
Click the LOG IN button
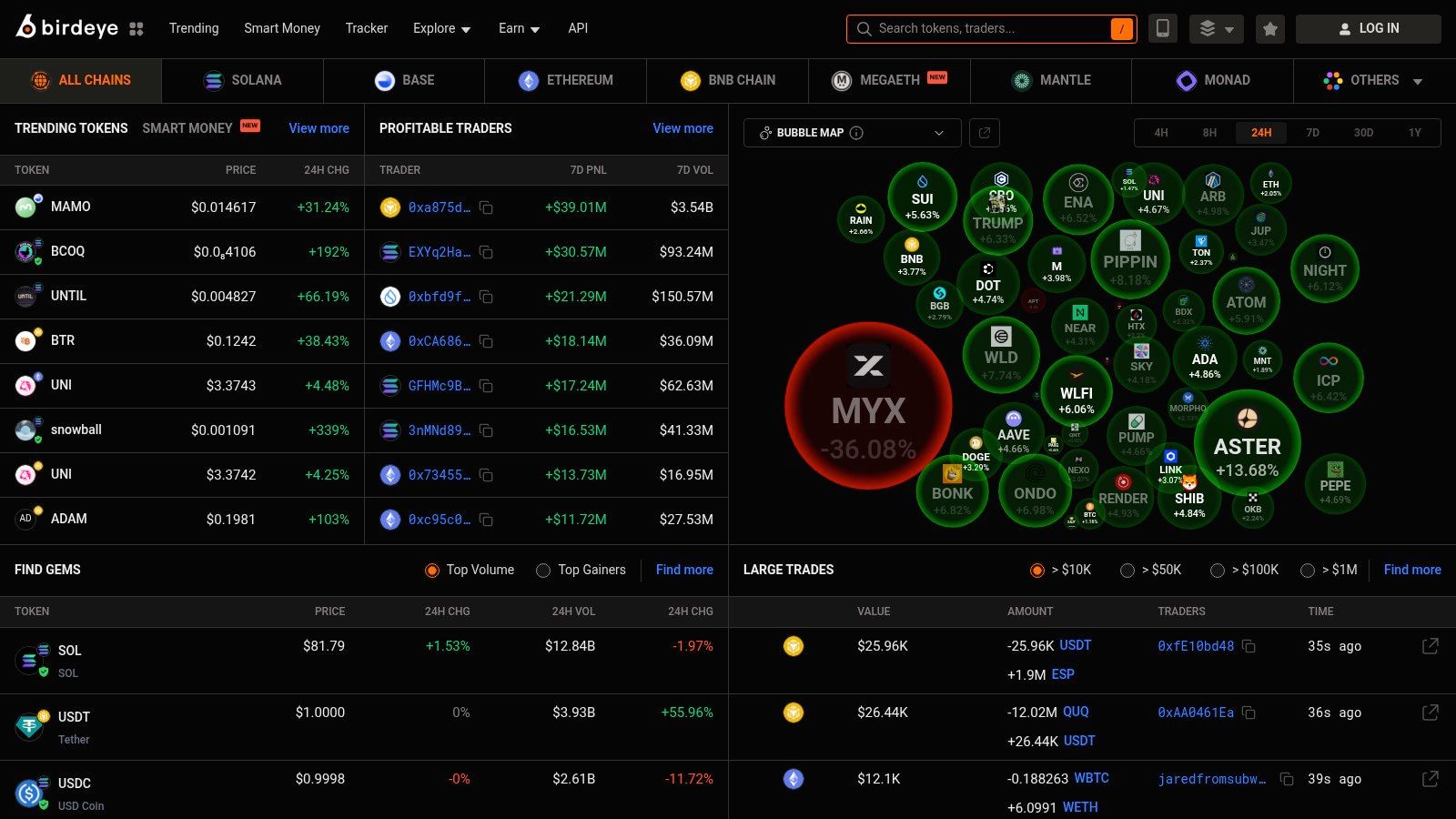click(x=1368, y=29)
